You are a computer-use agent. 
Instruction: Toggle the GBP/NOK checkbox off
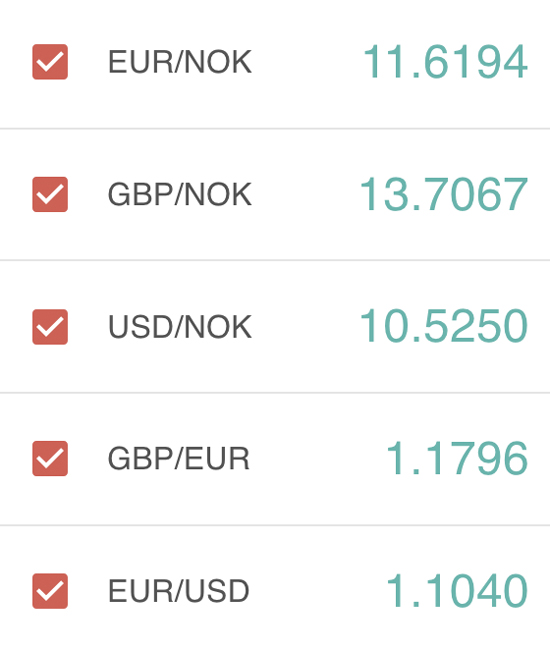pos(50,194)
